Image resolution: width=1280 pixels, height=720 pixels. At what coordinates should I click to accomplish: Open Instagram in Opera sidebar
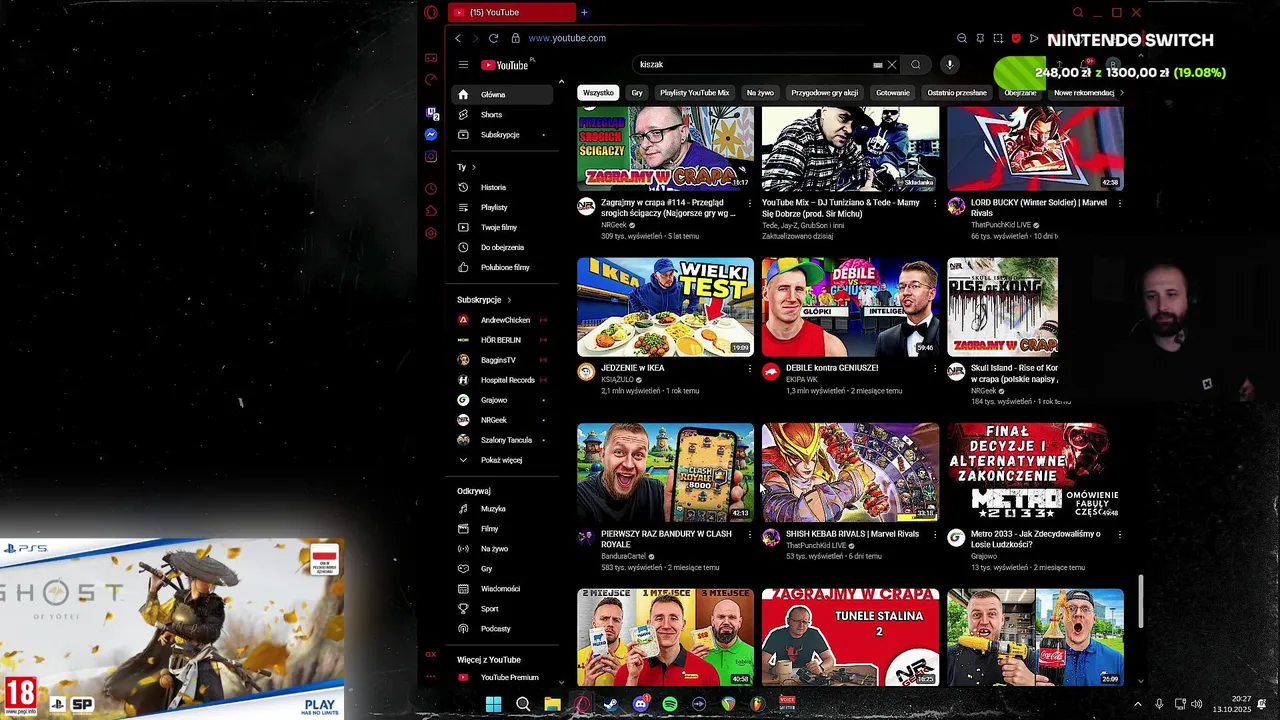[431, 156]
